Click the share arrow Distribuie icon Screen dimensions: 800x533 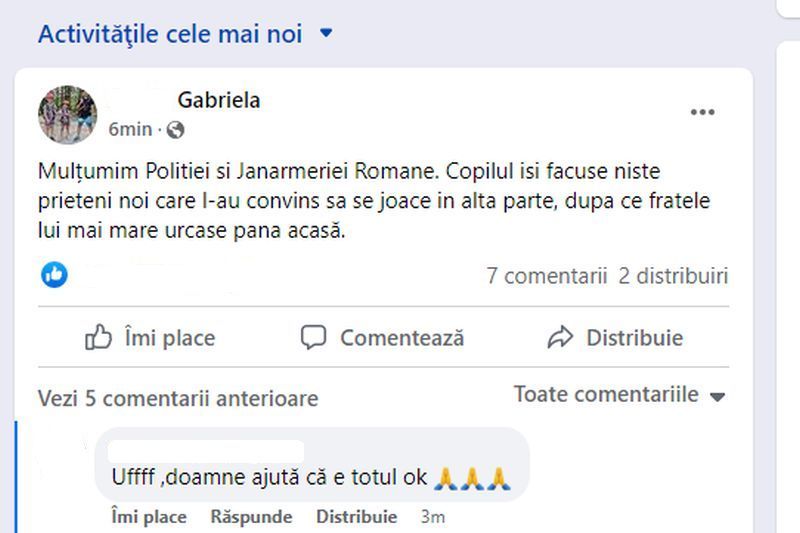click(x=560, y=338)
